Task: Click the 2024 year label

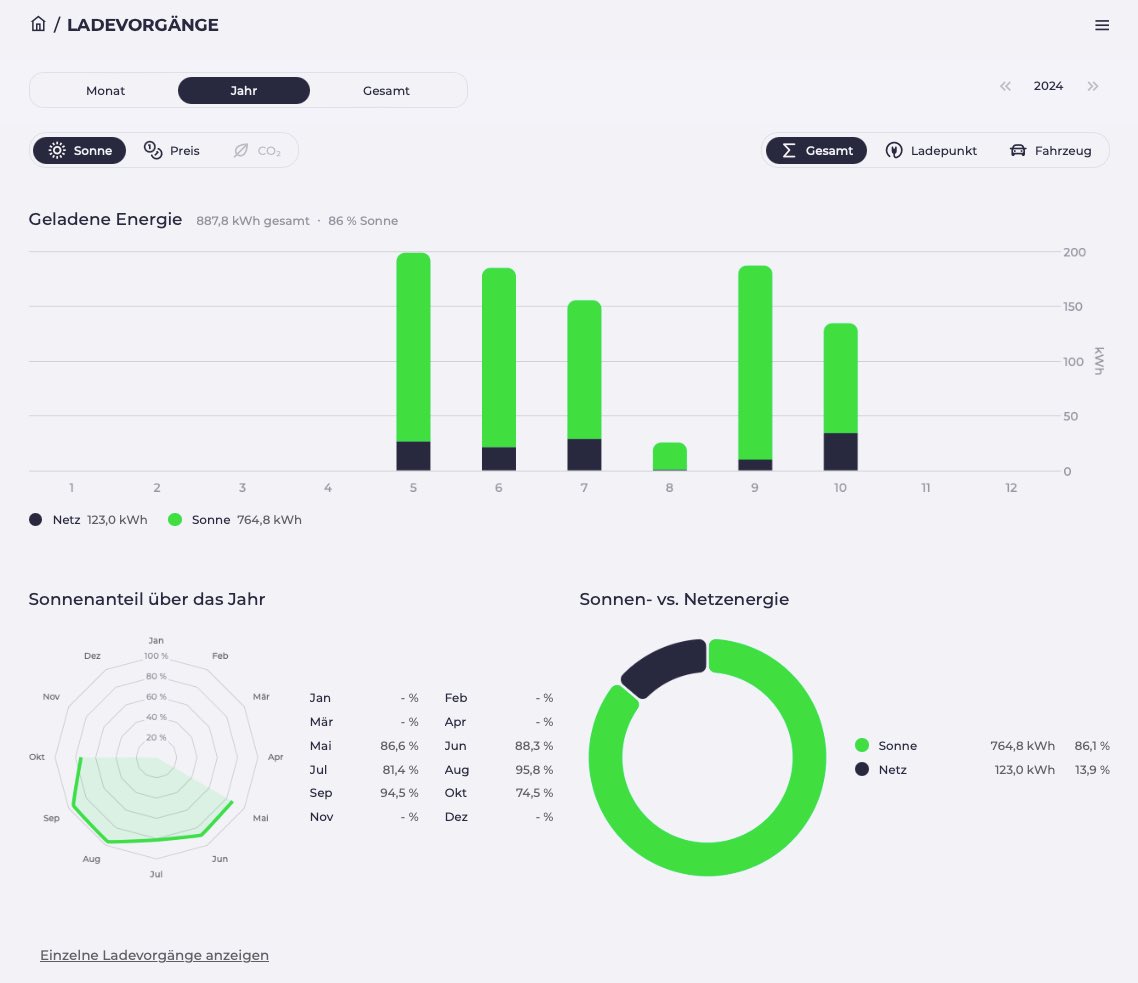Action: point(1048,86)
